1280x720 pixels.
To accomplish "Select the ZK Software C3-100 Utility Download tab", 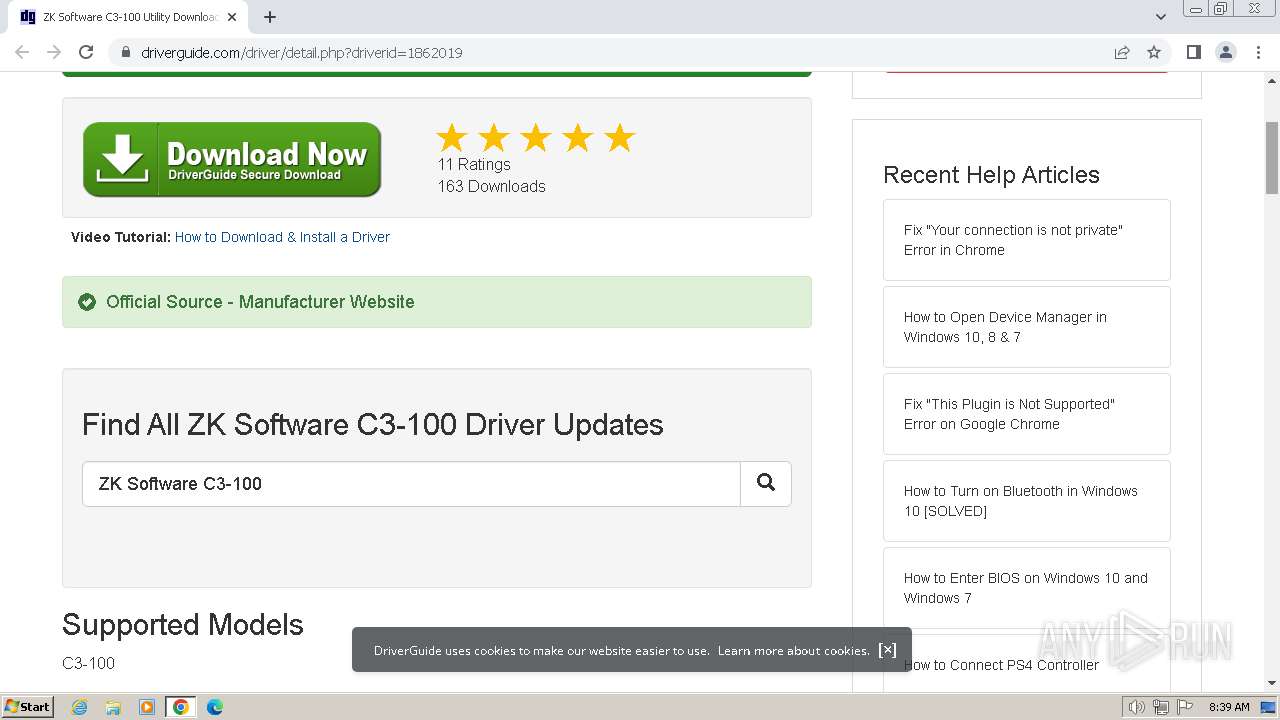I will coord(130,17).
